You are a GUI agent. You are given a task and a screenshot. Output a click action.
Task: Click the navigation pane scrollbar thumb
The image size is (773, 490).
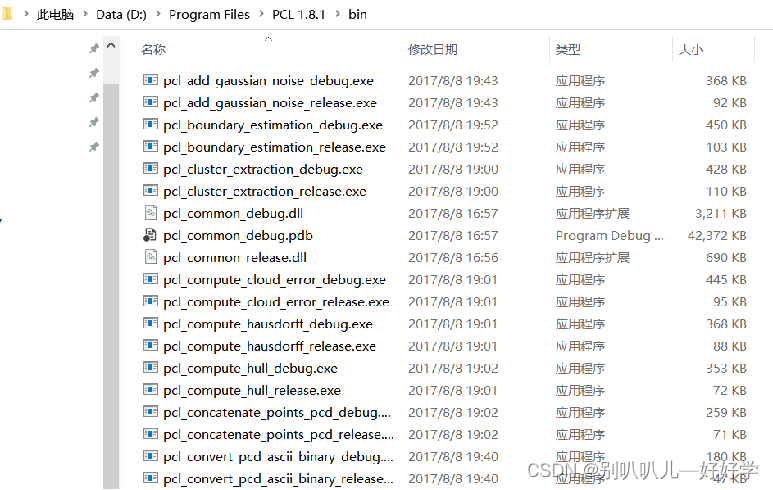[x=111, y=286]
